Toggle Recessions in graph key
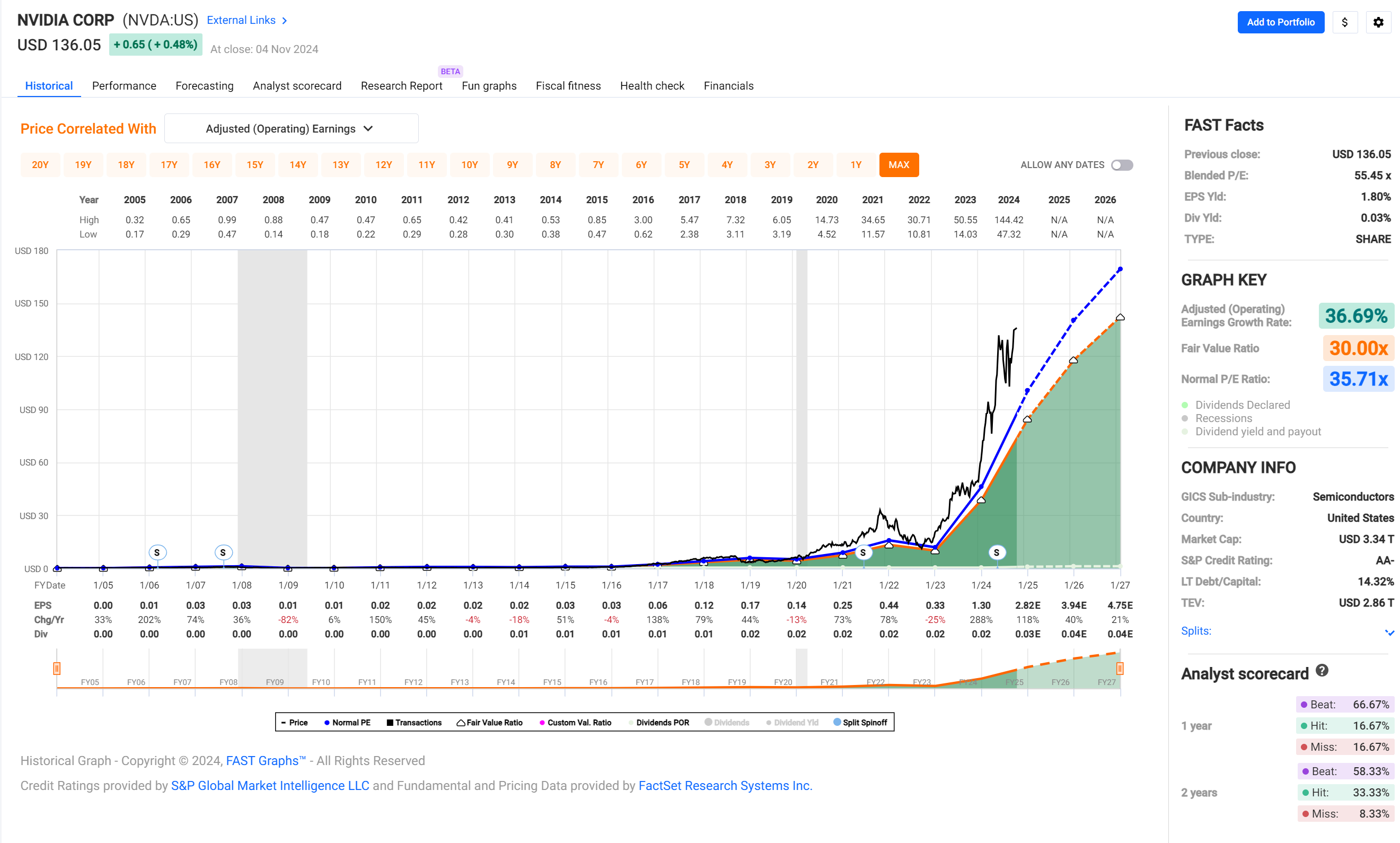Image resolution: width=1400 pixels, height=843 pixels. point(1217,418)
